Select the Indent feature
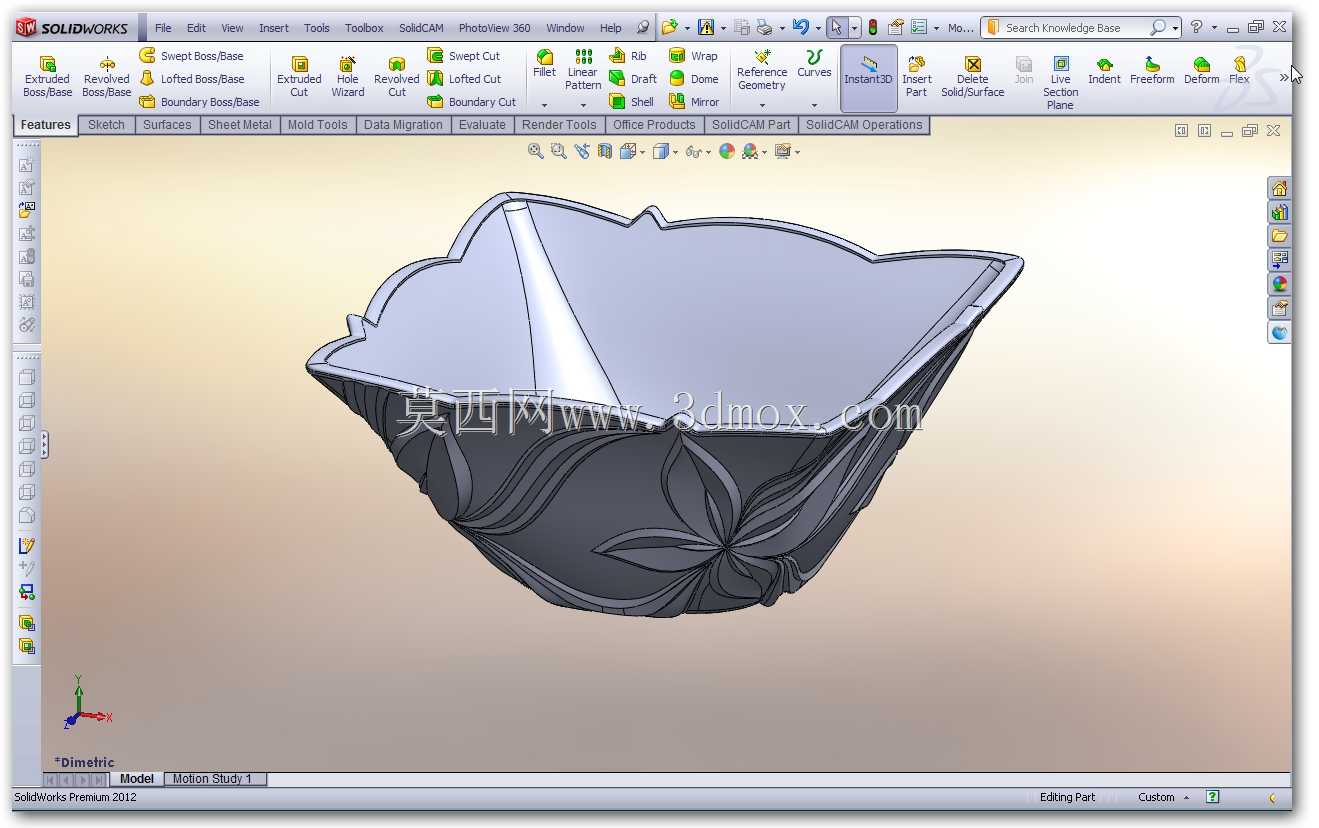Screen dimensions: 1319x828 [1104, 71]
